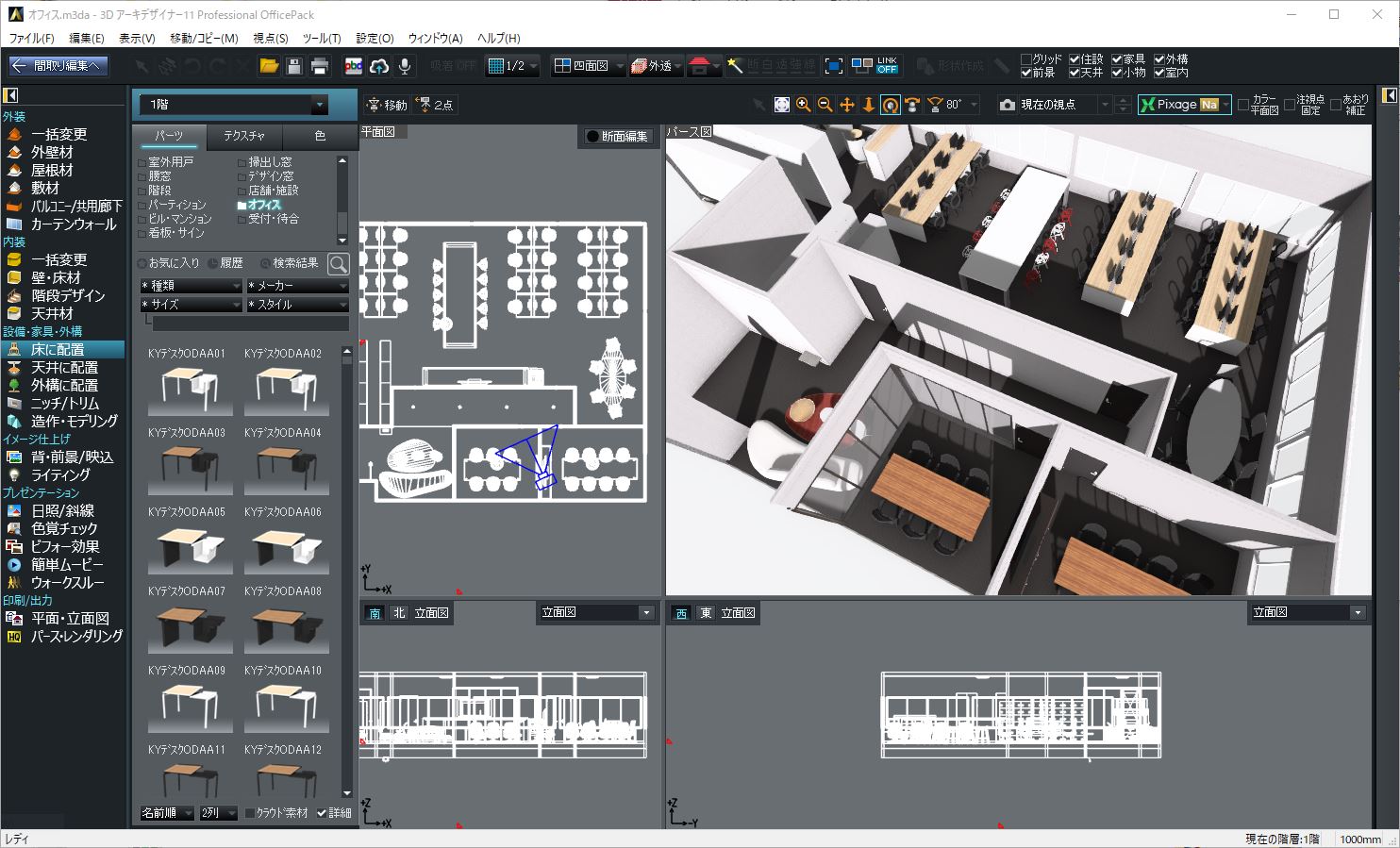This screenshot has height=848, width=1400.
Task: Click the zoom in magnifier icon
Action: (803, 105)
